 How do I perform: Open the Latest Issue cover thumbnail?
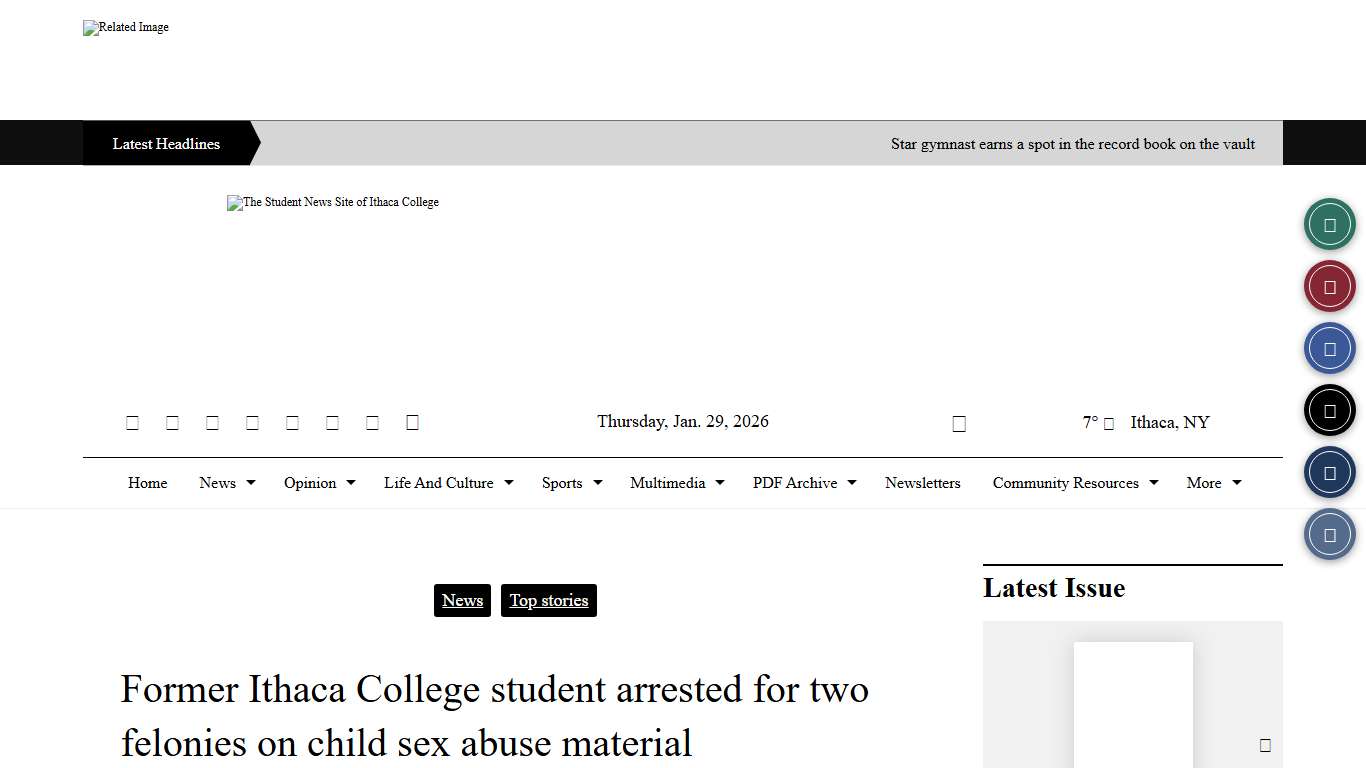(1133, 705)
